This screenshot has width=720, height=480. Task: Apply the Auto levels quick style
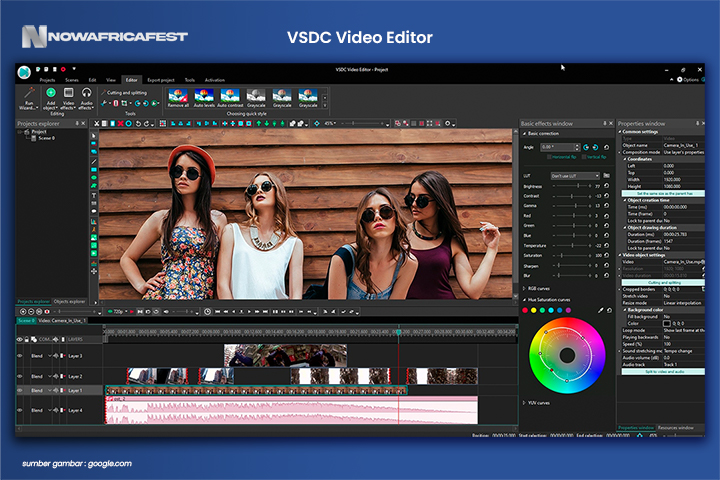204,98
